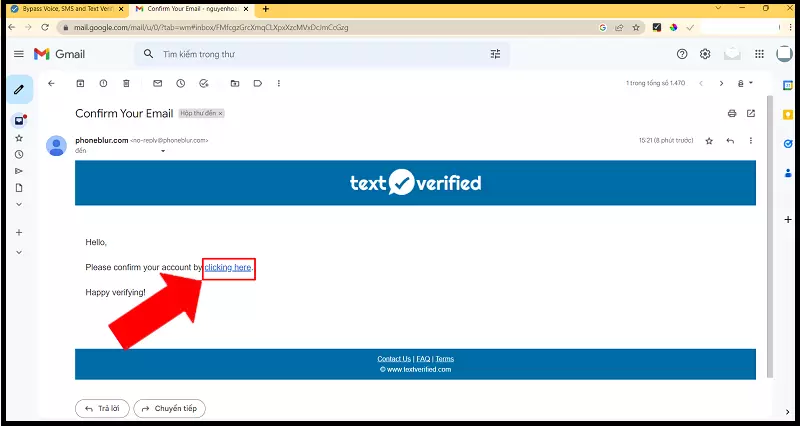Remove the 'Hộp thư đến' label

[x=220, y=114]
